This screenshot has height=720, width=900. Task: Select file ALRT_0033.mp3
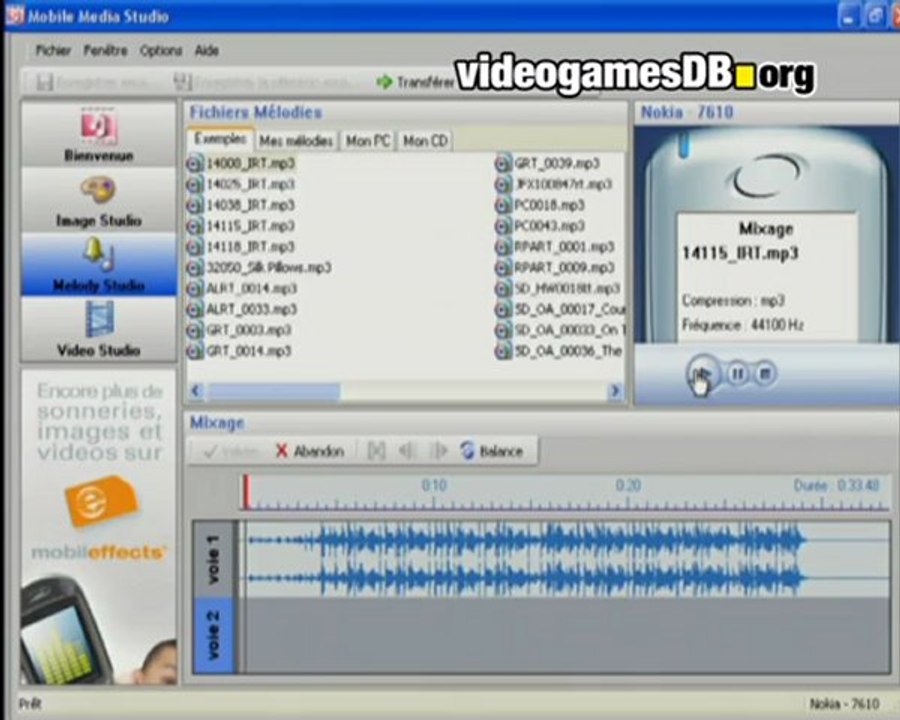[251, 309]
